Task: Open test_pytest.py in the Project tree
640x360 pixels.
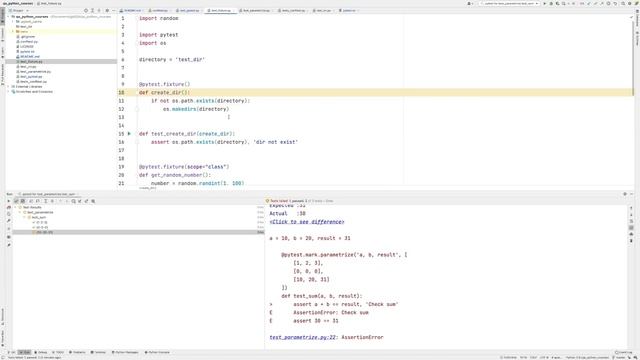Action: click(31, 76)
